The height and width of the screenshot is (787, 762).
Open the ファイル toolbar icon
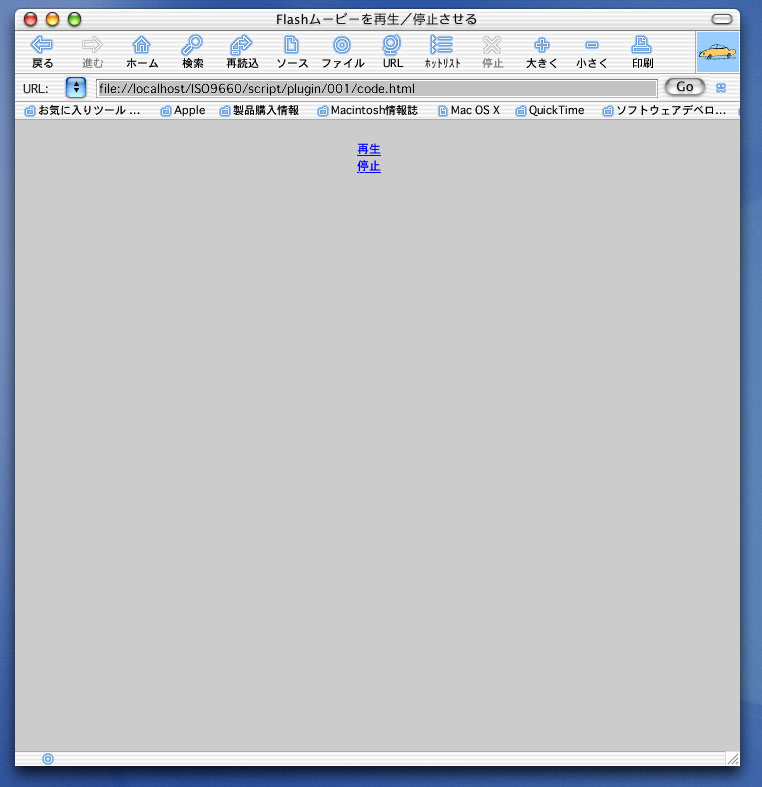click(342, 45)
